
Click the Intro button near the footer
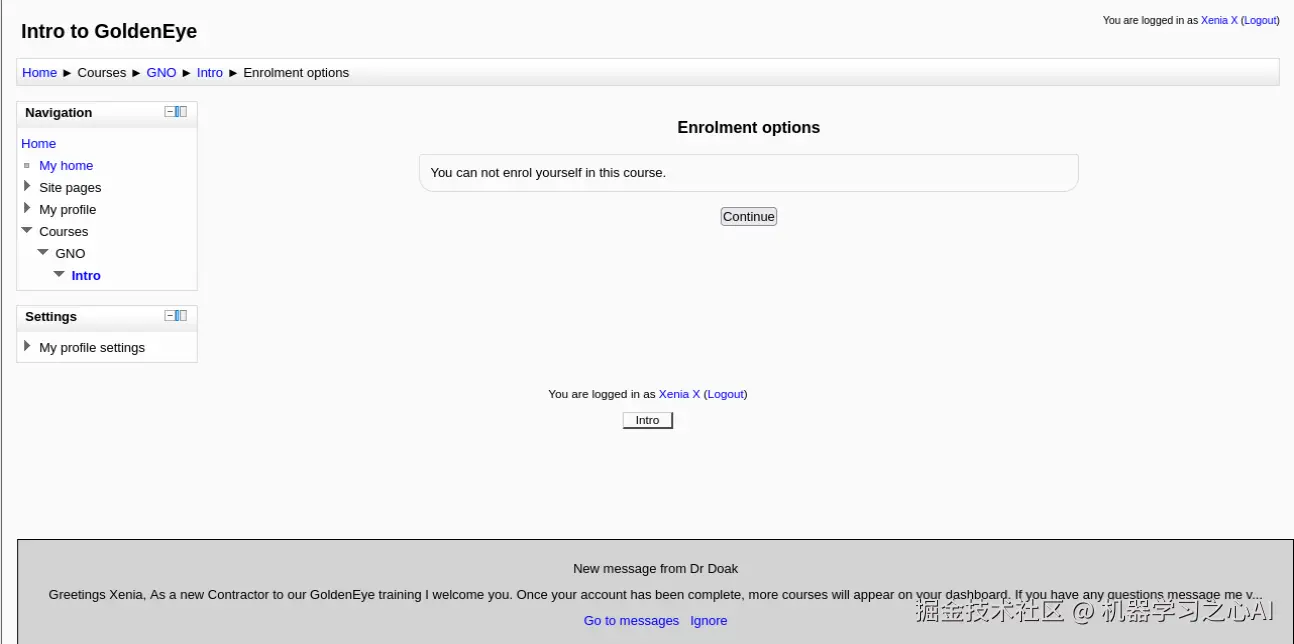pyautogui.click(x=648, y=420)
